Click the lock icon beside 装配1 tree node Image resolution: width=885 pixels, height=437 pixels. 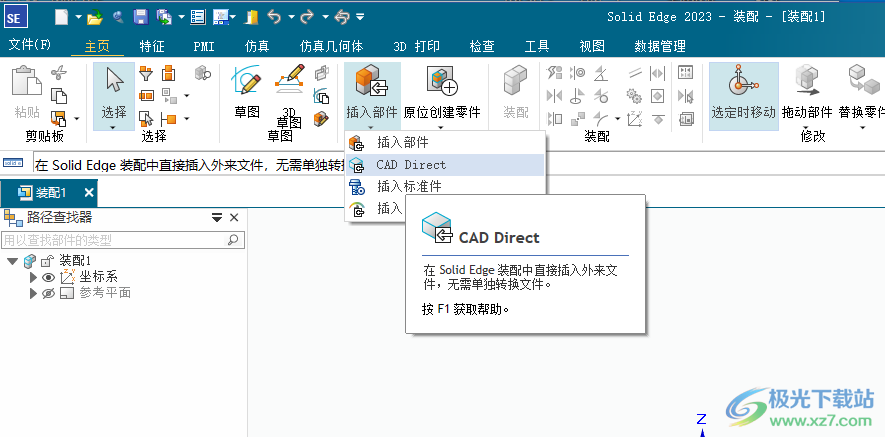[47, 261]
